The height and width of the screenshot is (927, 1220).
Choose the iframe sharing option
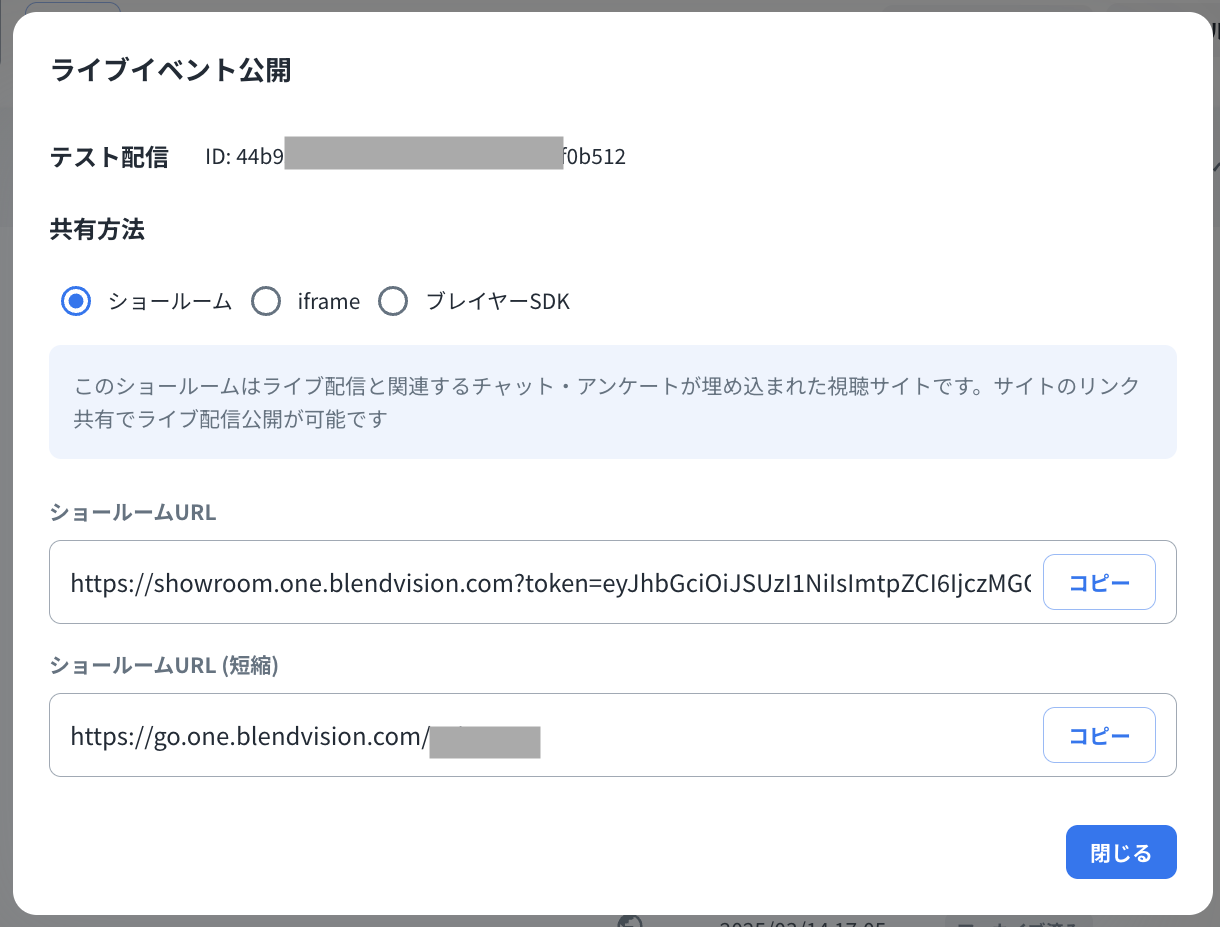266,301
